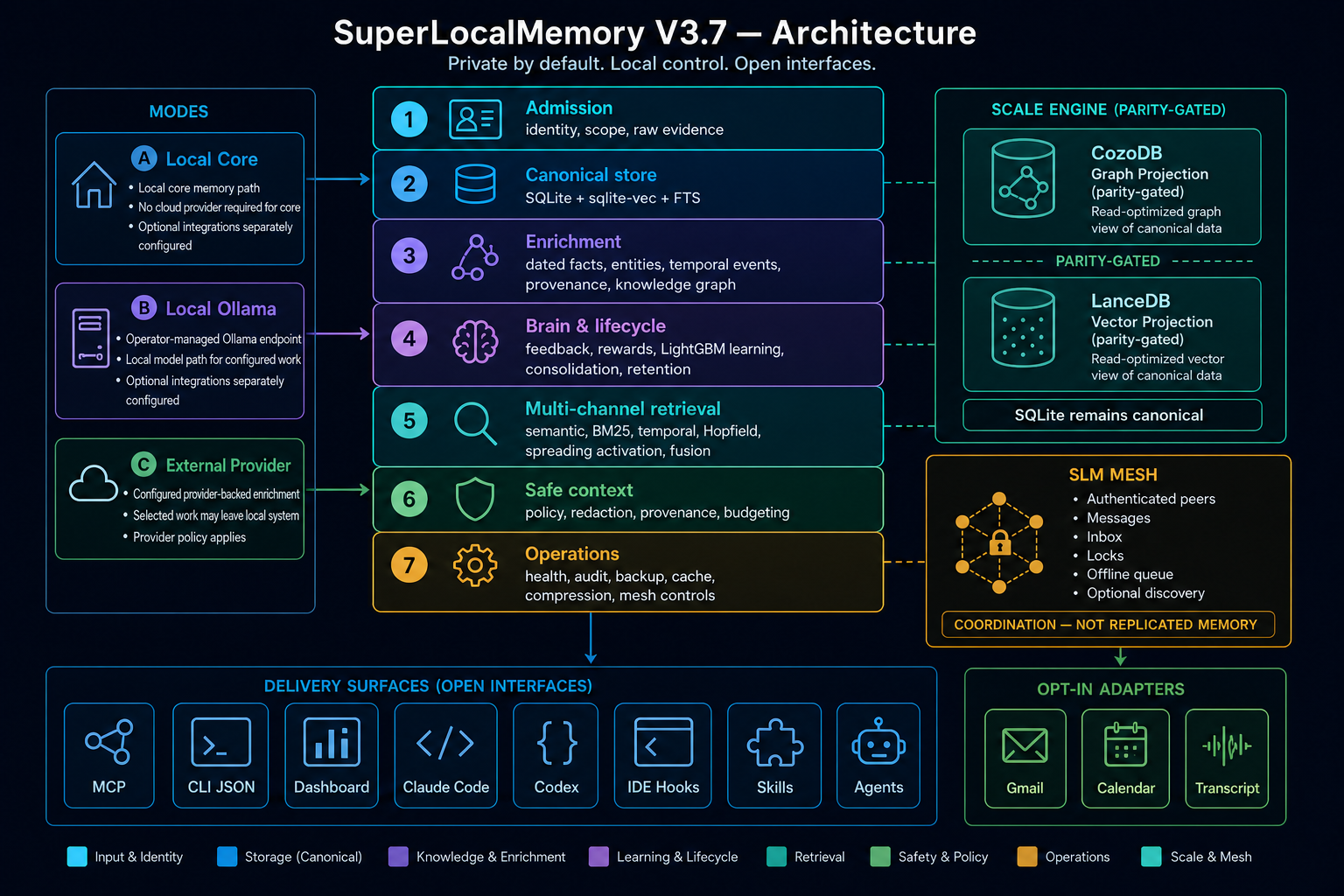Click the Enrichment graph nodes icon
Screen dimensions: 1344x896
coord(475,256)
